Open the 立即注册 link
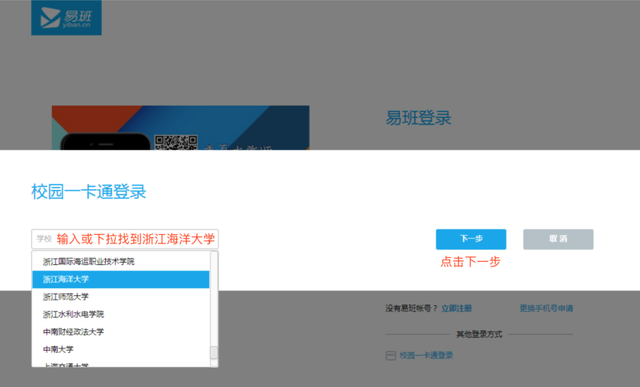Screen dimensions: 640x387 point(456,308)
